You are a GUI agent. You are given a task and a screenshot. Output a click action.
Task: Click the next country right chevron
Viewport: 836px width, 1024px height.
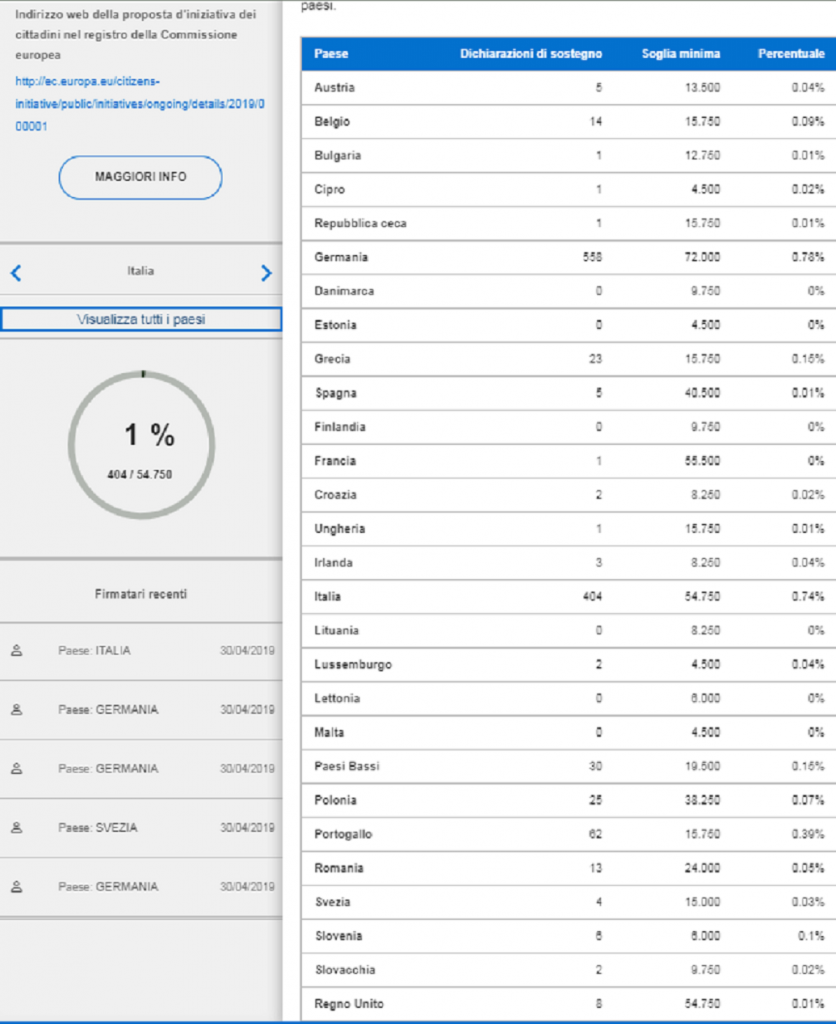266,273
